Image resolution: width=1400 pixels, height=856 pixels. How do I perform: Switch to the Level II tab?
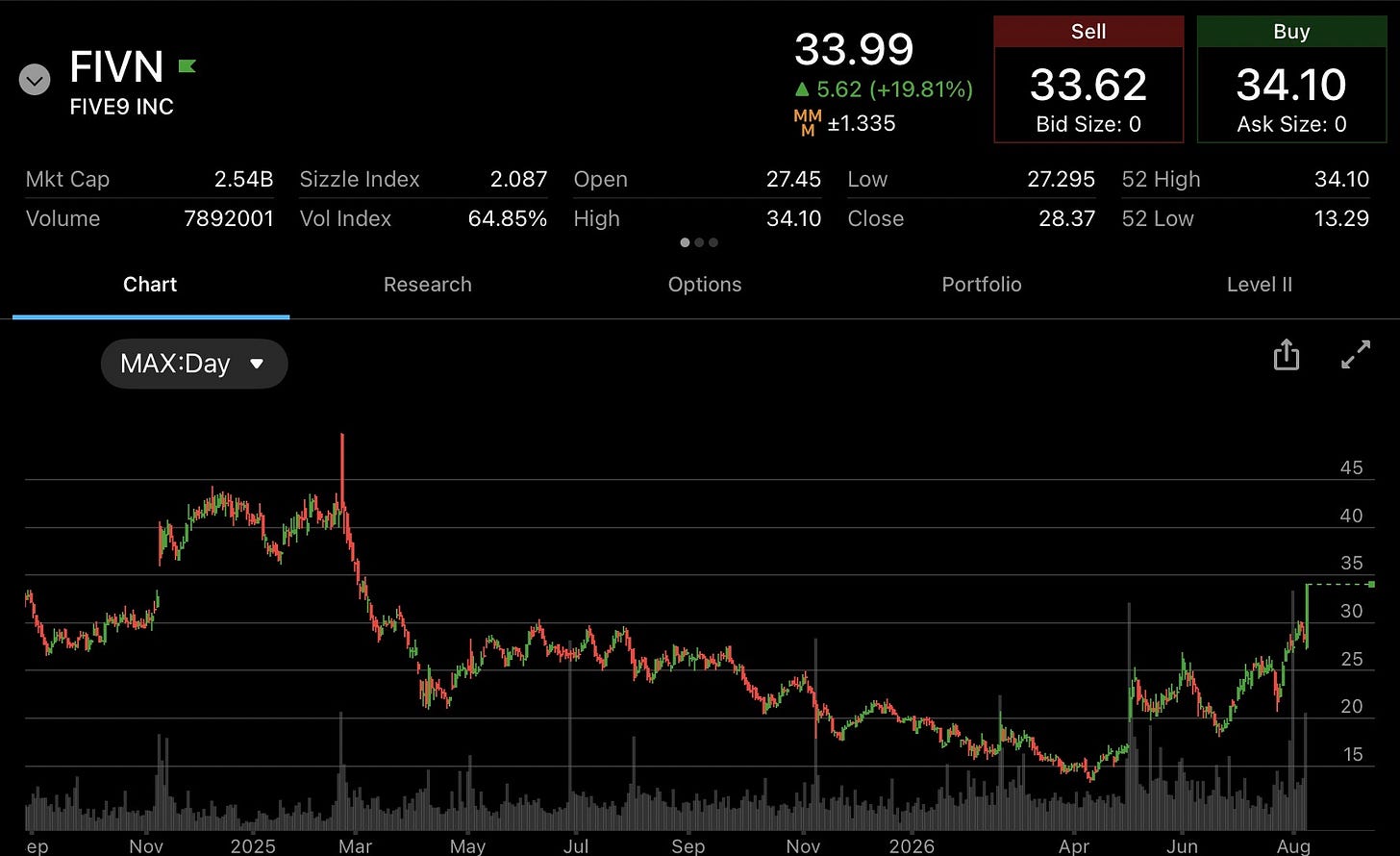coord(1260,285)
